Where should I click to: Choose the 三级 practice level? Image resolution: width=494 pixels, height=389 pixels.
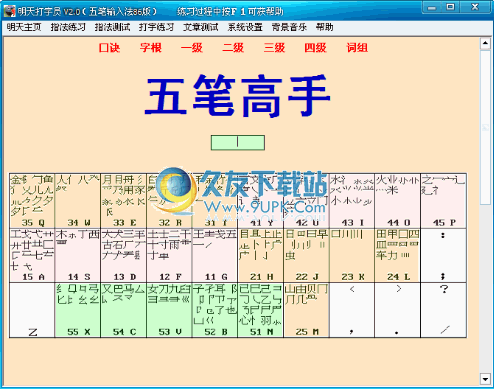274,48
